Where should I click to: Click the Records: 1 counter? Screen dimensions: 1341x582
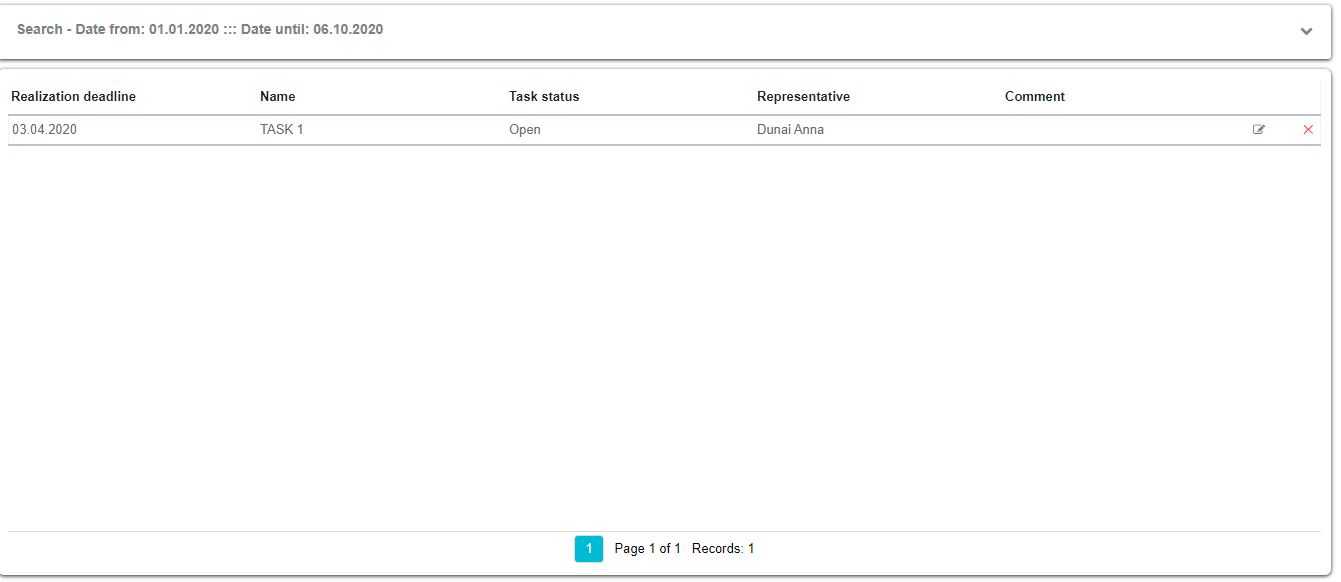click(x=723, y=549)
